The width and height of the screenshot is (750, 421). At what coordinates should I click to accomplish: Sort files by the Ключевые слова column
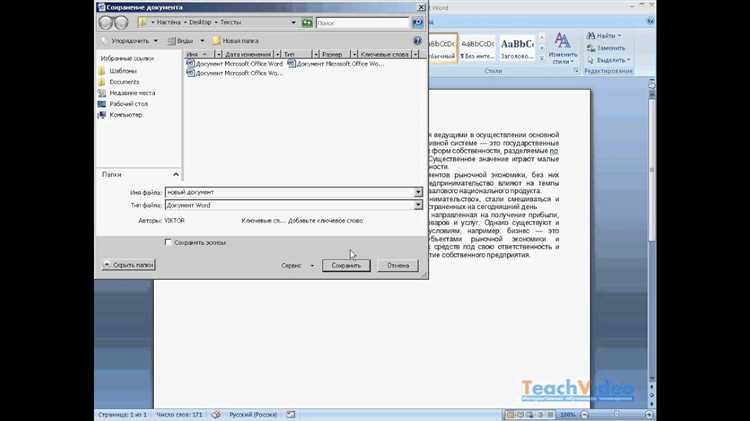pyautogui.click(x=385, y=55)
